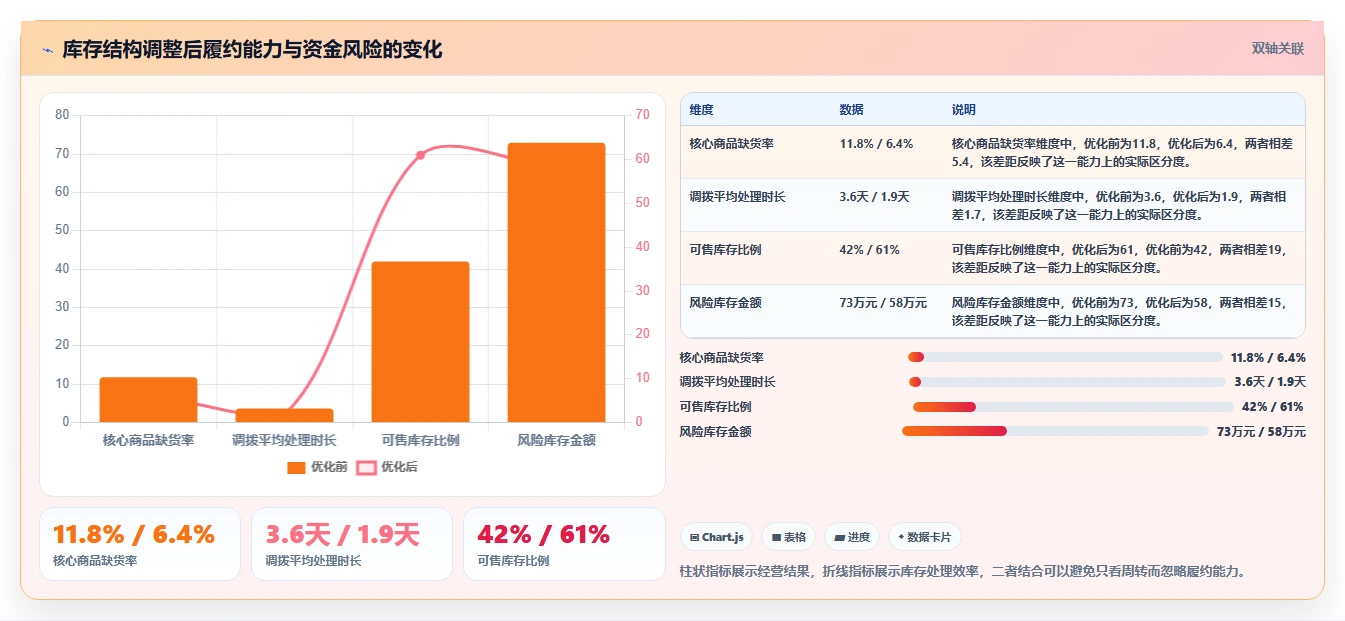Click the footer note starting 柱状指标展示经营结果
1345x621 pixels.
pos(963,571)
